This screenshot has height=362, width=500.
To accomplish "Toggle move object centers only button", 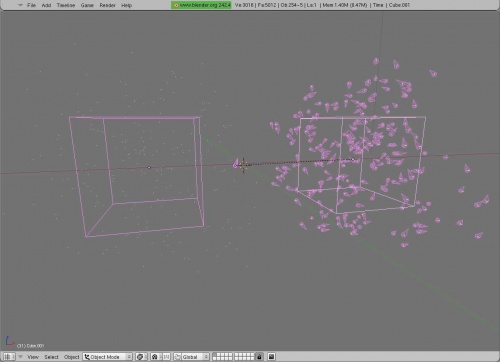I will 167,357.
